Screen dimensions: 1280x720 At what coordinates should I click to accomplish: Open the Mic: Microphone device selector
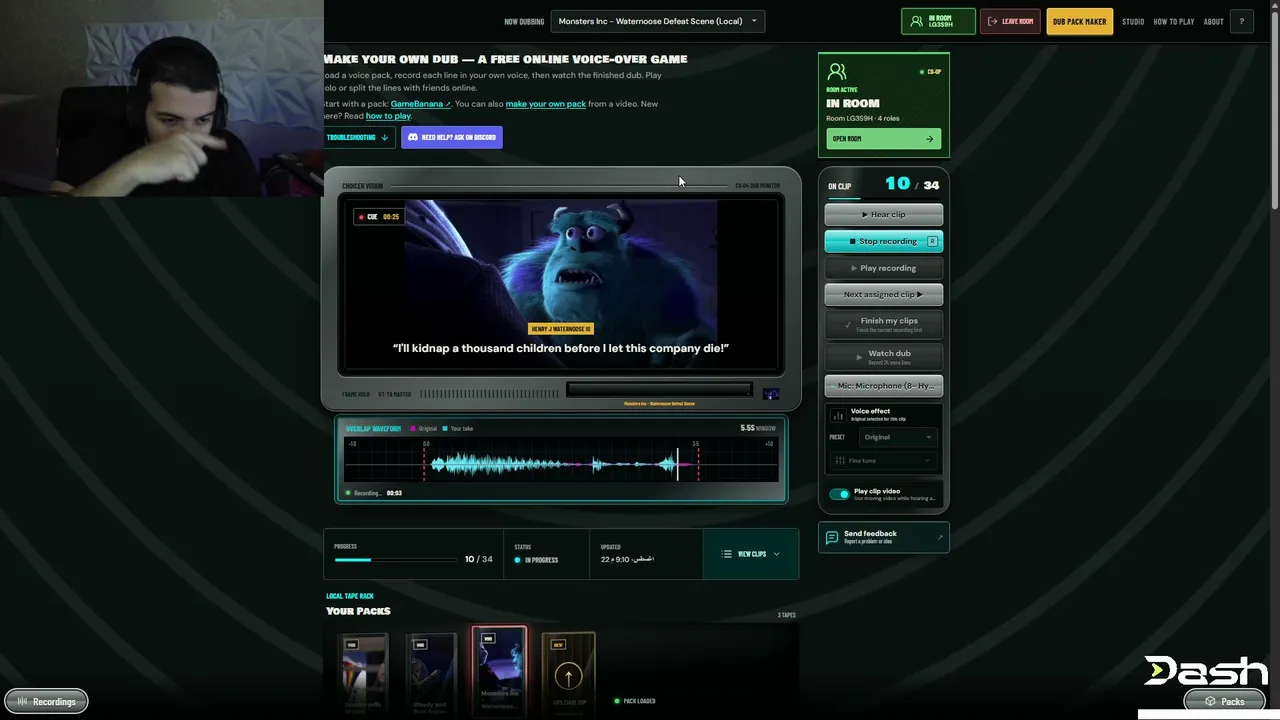pos(884,386)
